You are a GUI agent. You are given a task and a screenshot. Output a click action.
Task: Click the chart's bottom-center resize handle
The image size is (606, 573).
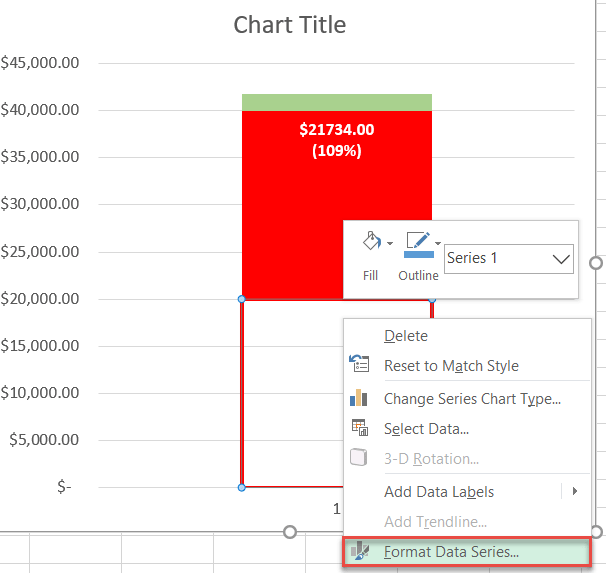290,532
